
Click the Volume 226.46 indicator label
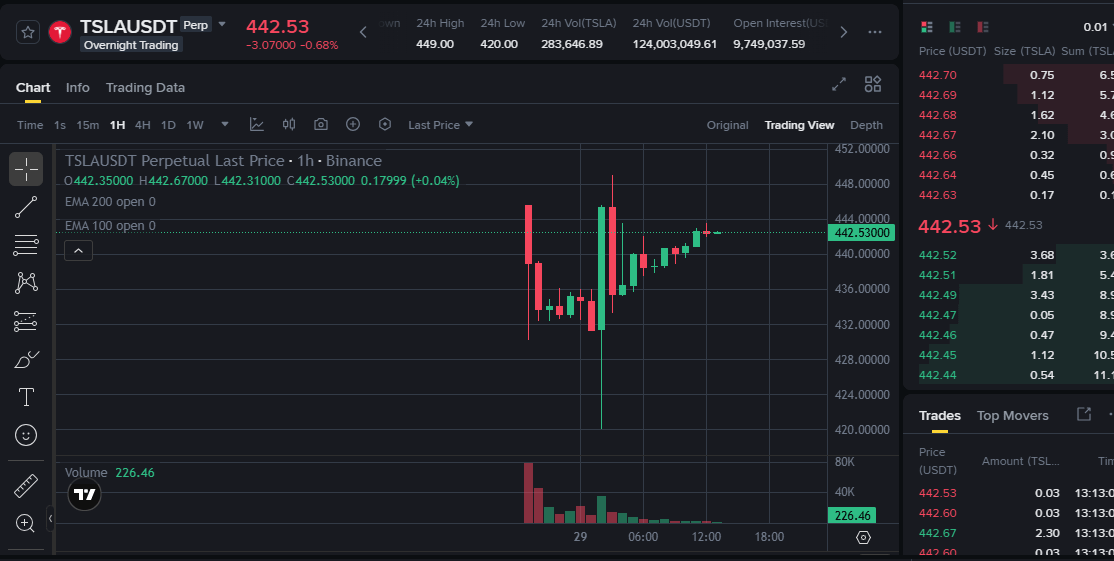(109, 473)
